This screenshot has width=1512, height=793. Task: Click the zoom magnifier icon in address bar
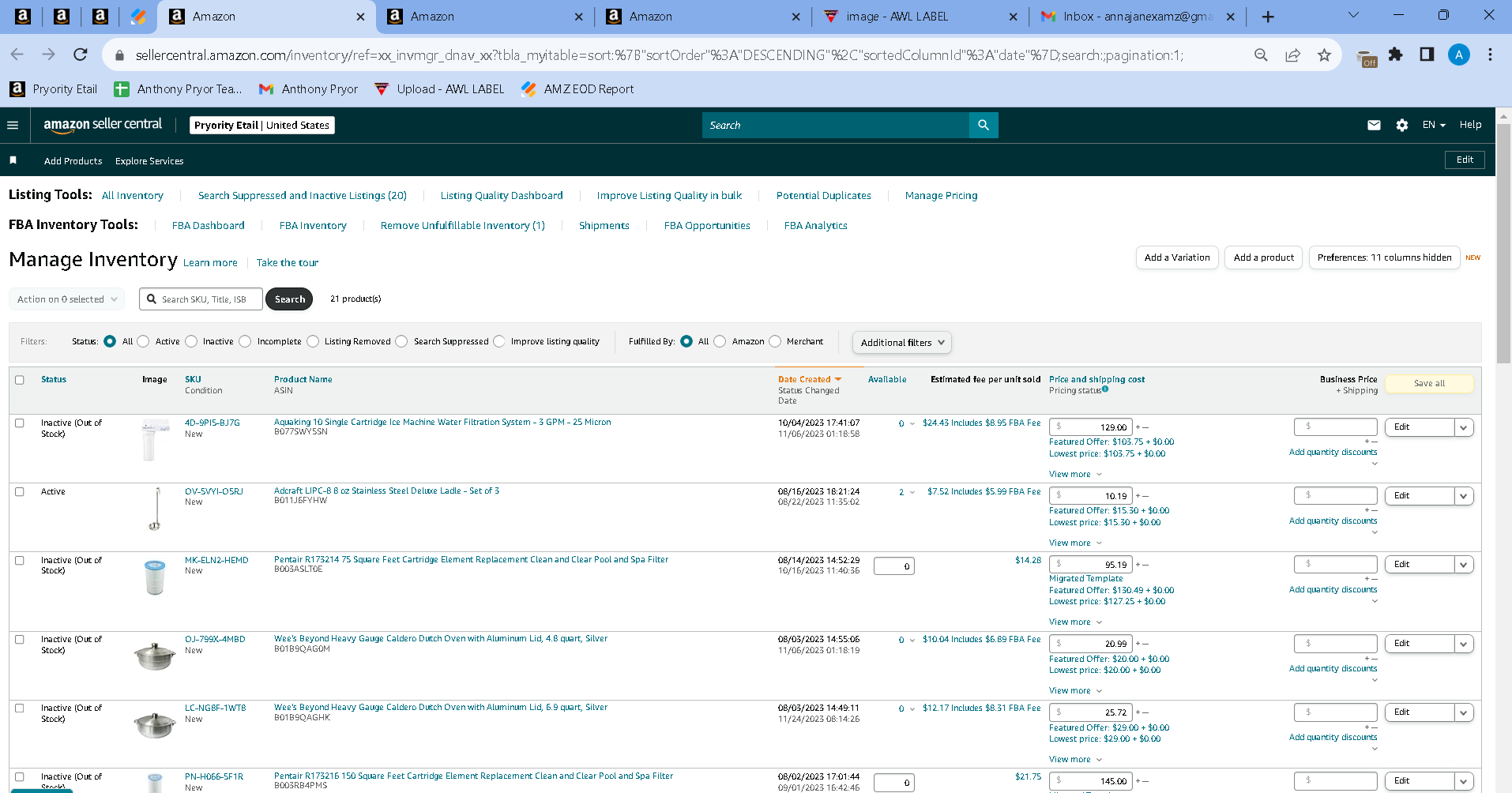pos(1261,54)
